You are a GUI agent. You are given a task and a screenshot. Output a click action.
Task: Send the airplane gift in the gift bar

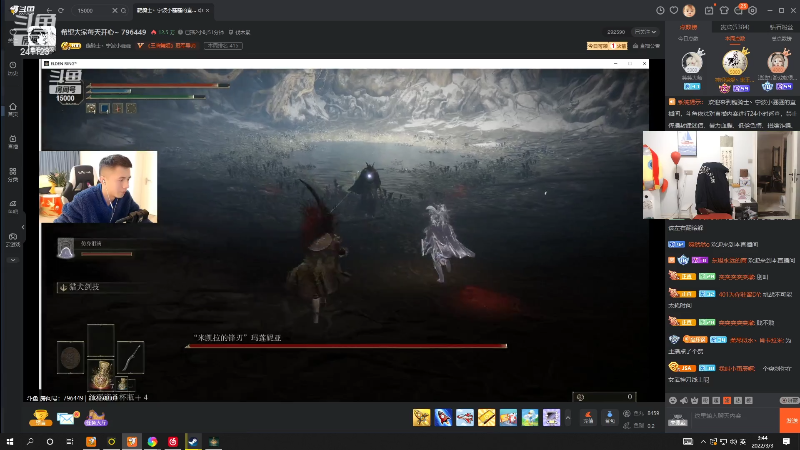[x=465, y=417]
